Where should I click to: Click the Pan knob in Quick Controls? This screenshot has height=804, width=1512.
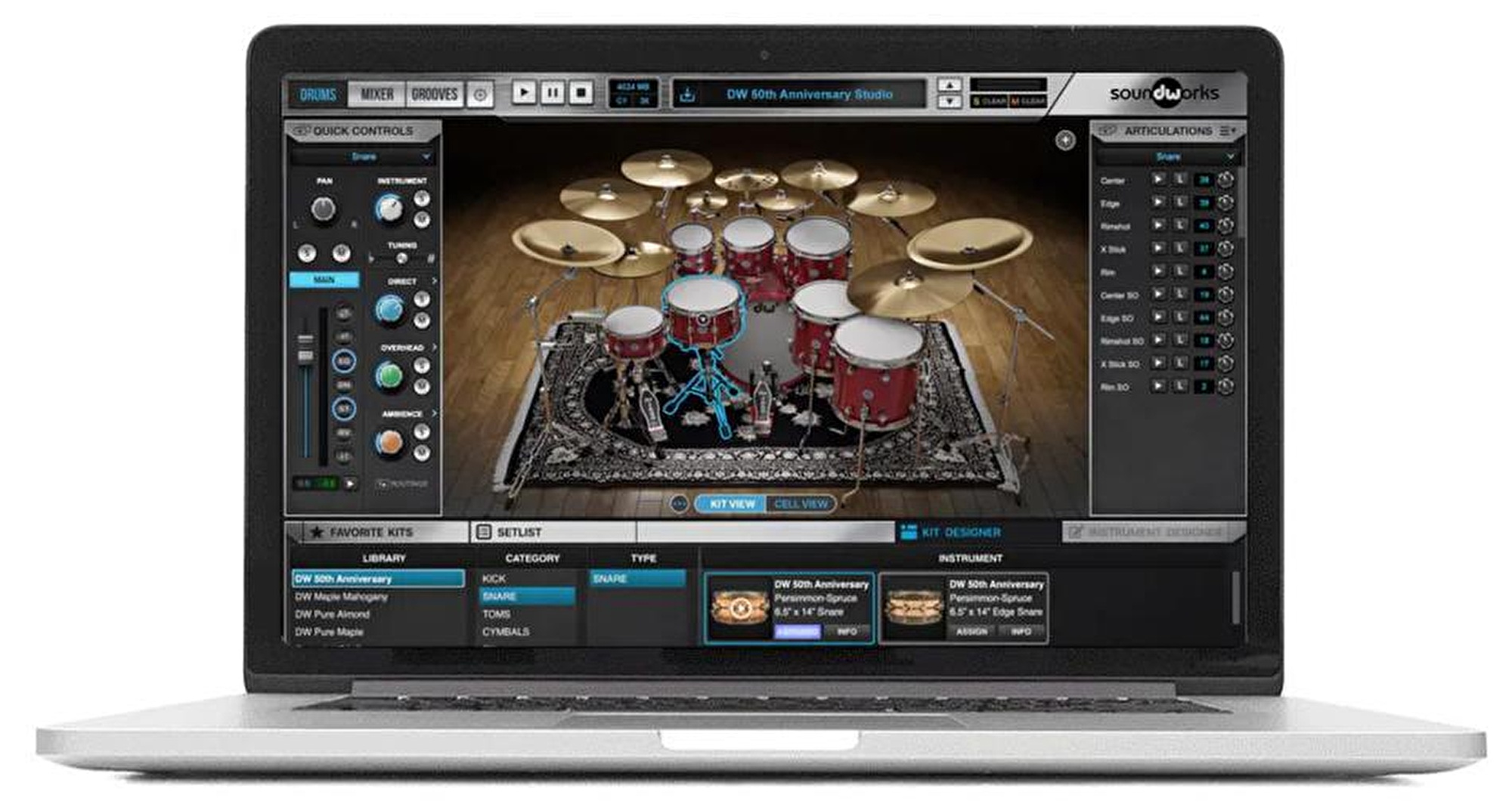tap(324, 209)
